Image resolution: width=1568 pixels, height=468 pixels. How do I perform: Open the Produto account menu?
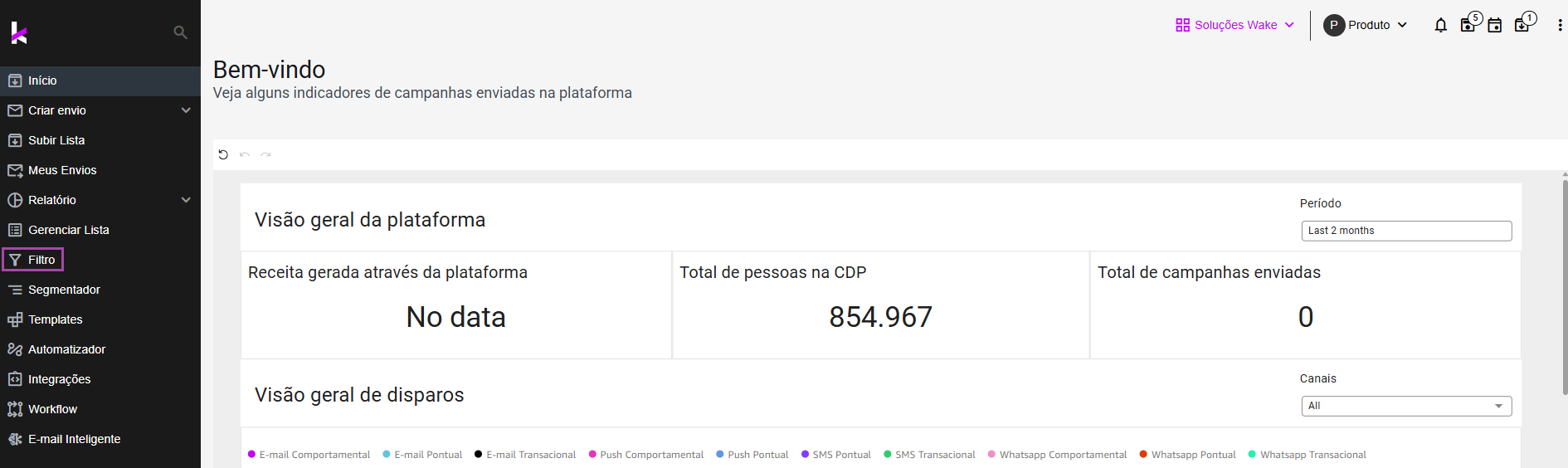[x=1366, y=25]
